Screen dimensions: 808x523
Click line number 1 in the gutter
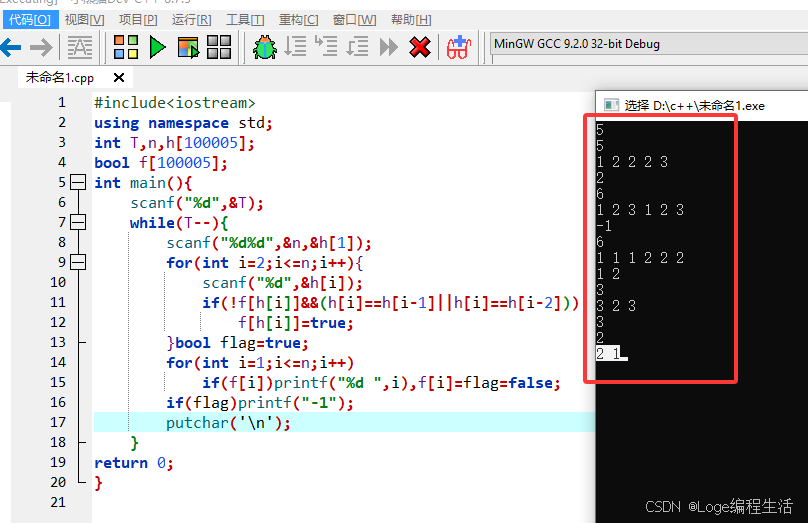(x=62, y=103)
